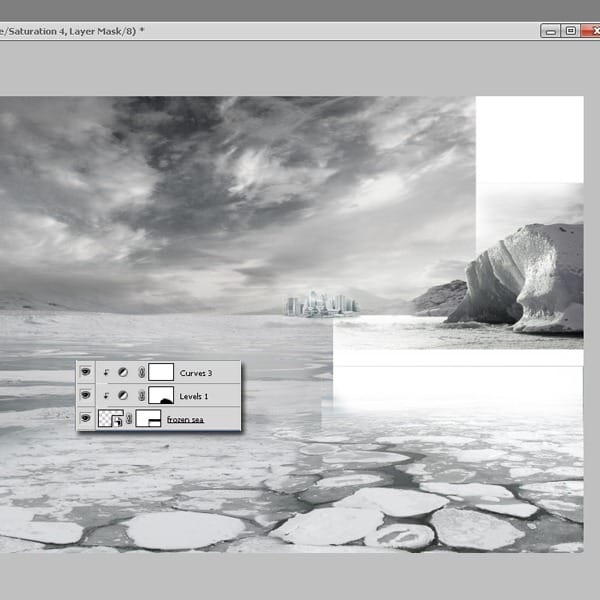This screenshot has width=600, height=600.
Task: Click the clipping arrow on Curves 3
Action: coord(107,372)
